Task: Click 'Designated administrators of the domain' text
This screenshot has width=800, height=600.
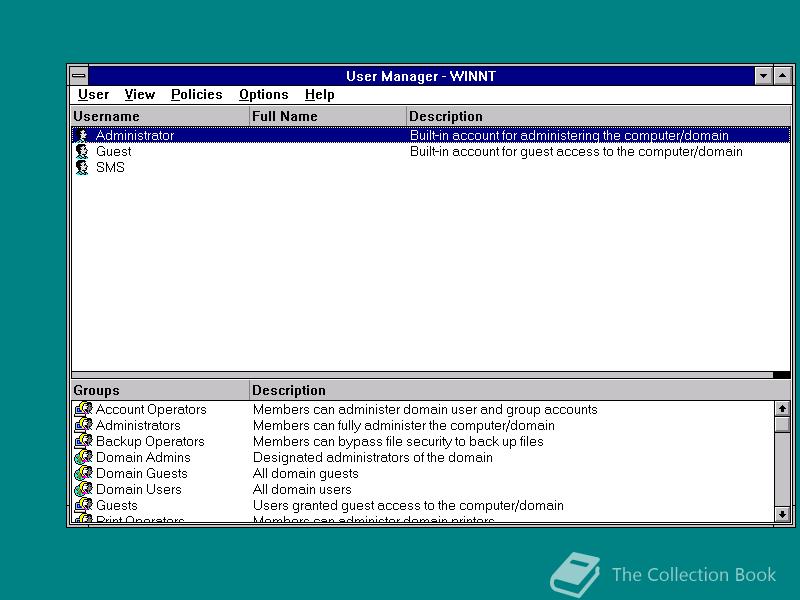Action: click(x=372, y=457)
